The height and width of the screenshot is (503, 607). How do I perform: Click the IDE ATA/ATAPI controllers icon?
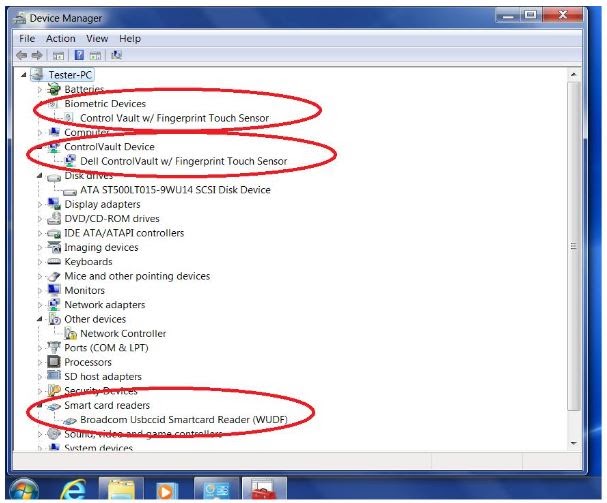point(54,233)
